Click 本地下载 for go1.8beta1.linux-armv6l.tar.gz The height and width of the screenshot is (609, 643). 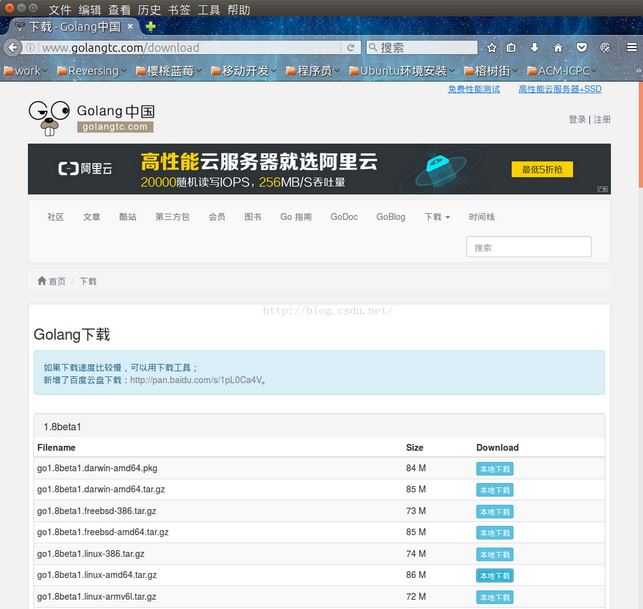[495, 598]
